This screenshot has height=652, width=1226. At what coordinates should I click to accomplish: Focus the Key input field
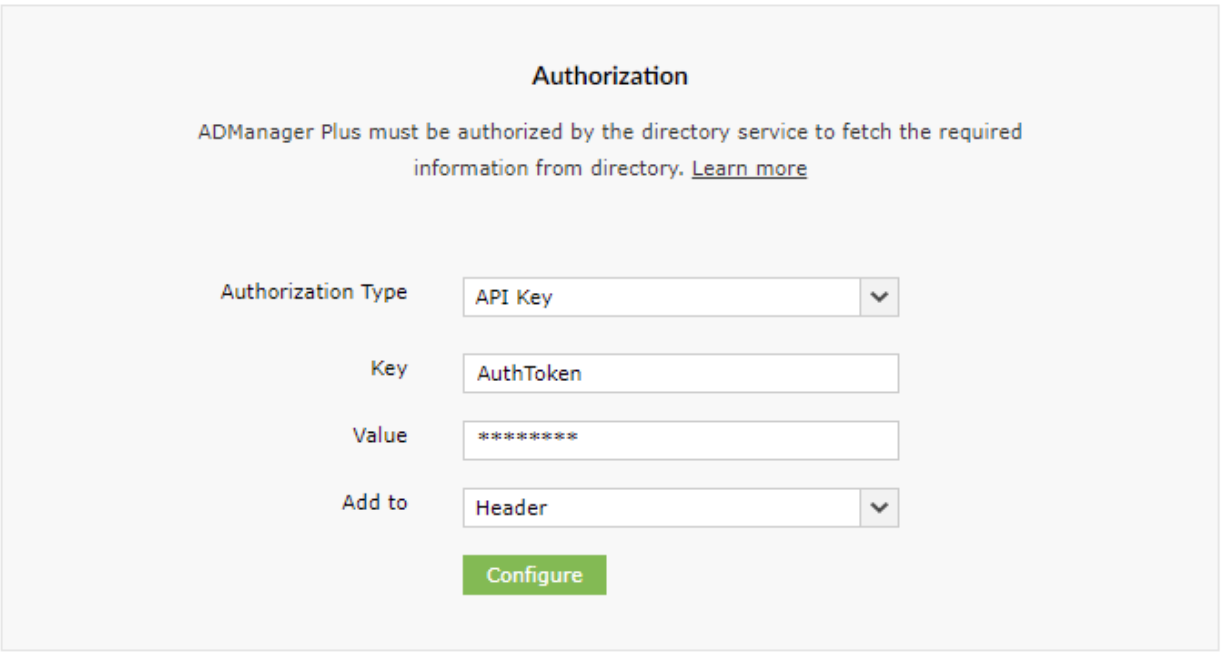[680, 373]
